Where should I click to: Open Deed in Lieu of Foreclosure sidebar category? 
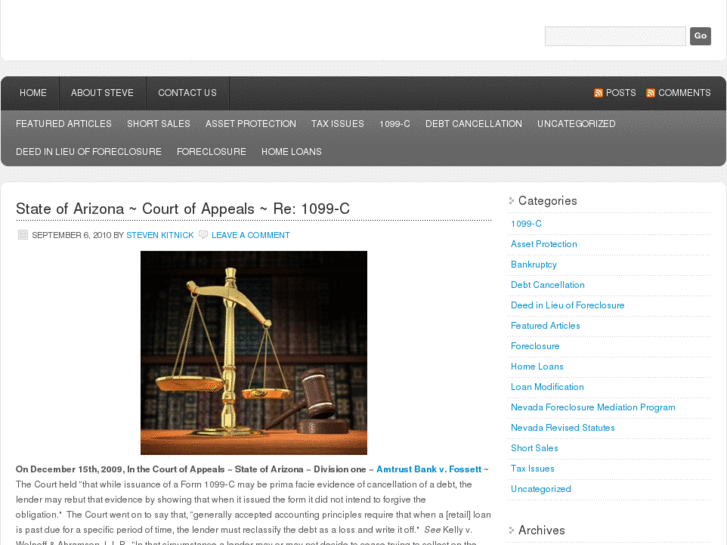point(568,305)
